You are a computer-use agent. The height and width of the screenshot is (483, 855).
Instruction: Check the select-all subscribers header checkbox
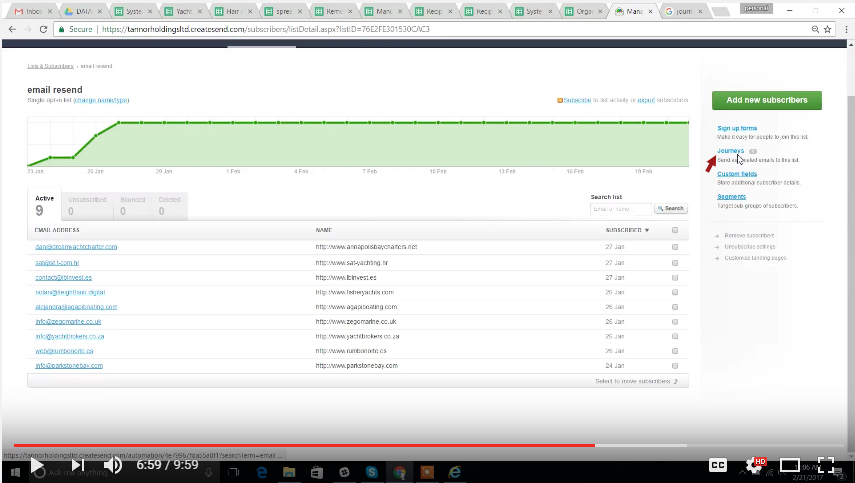click(x=675, y=230)
